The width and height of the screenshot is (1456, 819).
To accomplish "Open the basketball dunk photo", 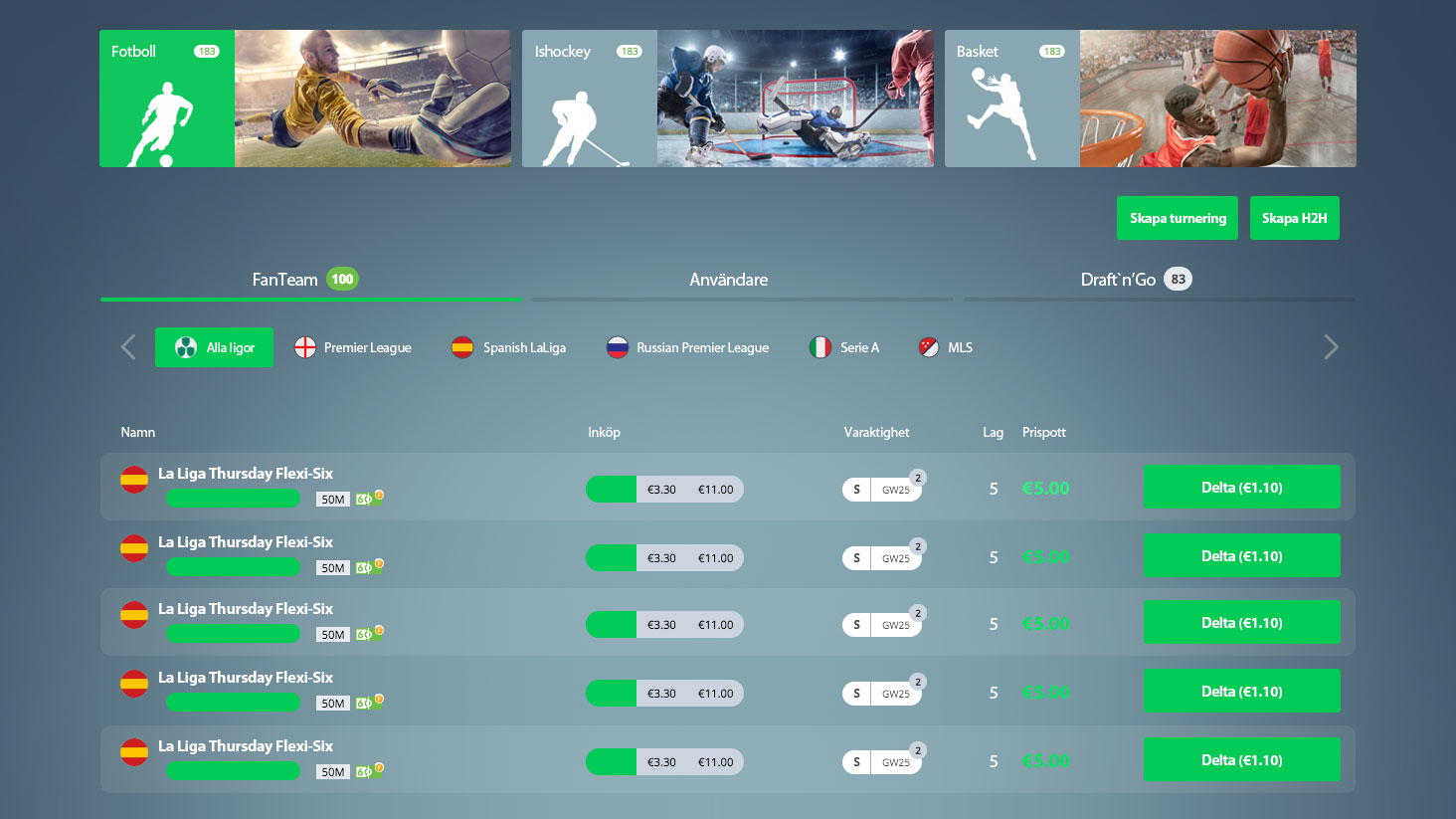I will (x=1218, y=99).
